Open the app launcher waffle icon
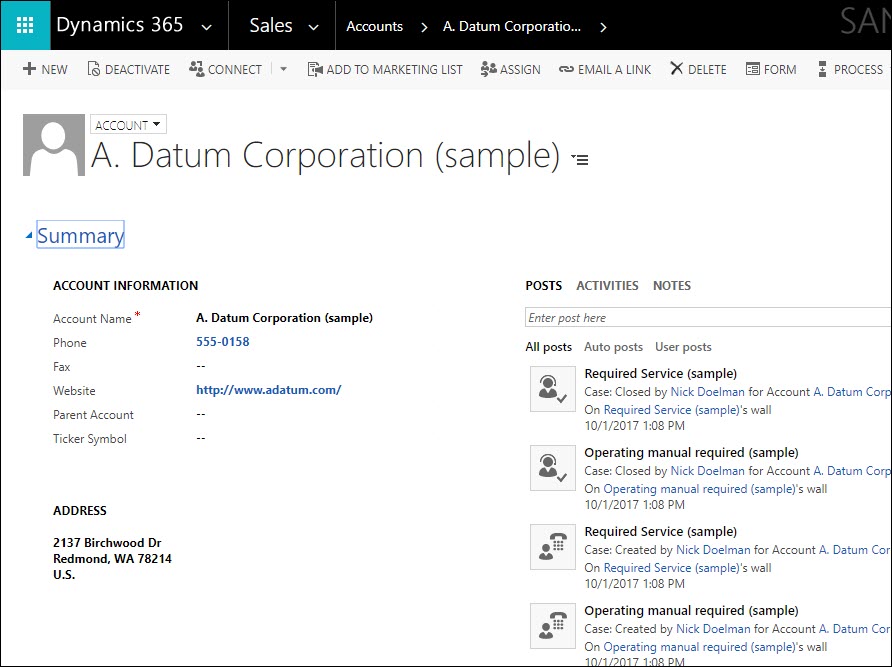The image size is (892, 667). [25, 25]
